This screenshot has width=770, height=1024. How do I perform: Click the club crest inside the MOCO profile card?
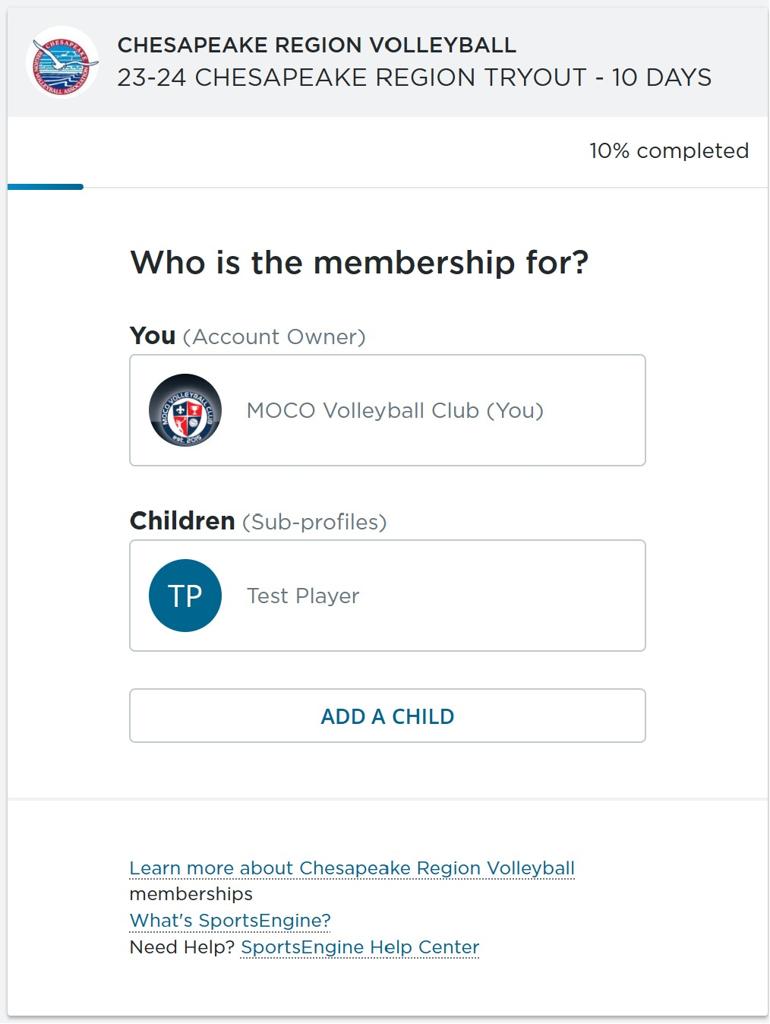(184, 410)
